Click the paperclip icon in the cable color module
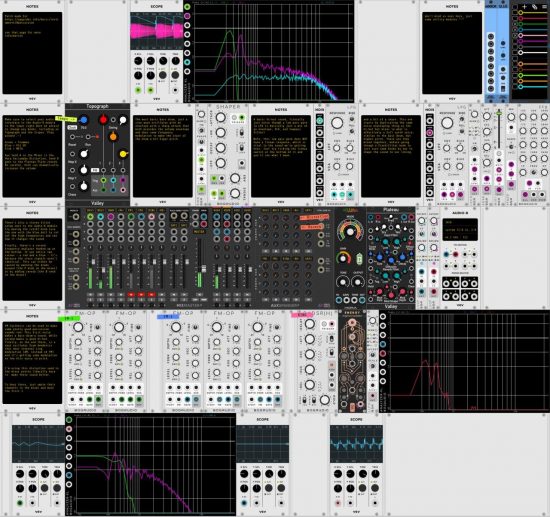The image size is (550, 517). 534,6
